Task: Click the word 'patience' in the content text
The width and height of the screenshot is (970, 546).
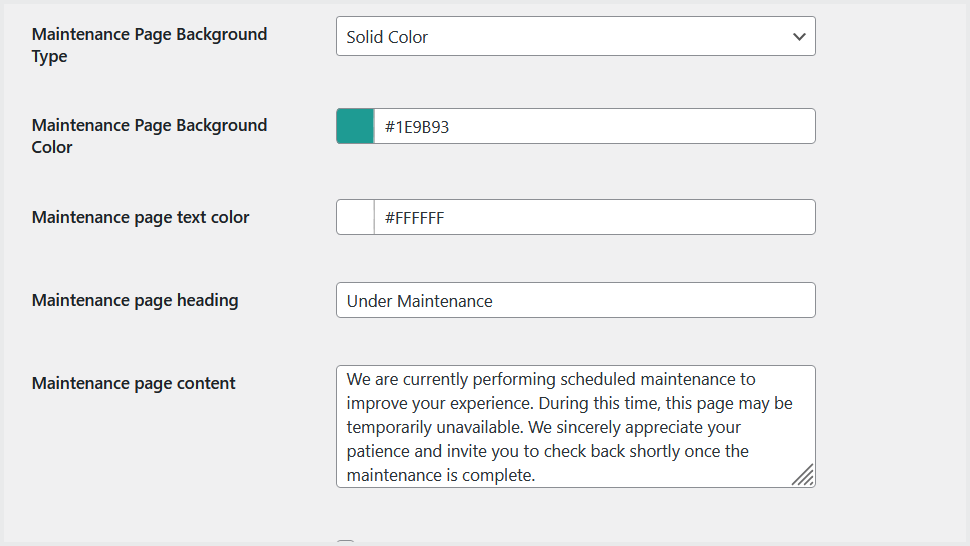Action: tap(378, 451)
